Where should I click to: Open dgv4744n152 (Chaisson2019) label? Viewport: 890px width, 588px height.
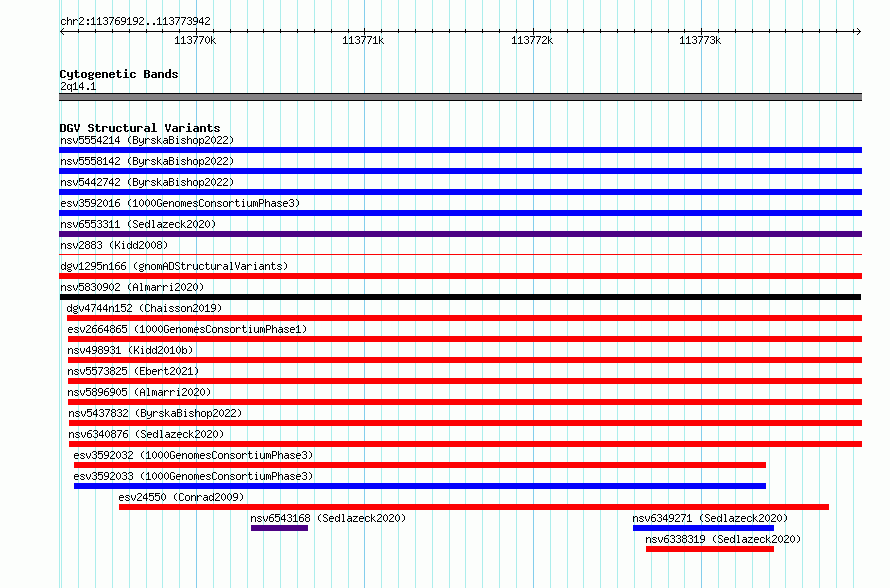coord(144,308)
